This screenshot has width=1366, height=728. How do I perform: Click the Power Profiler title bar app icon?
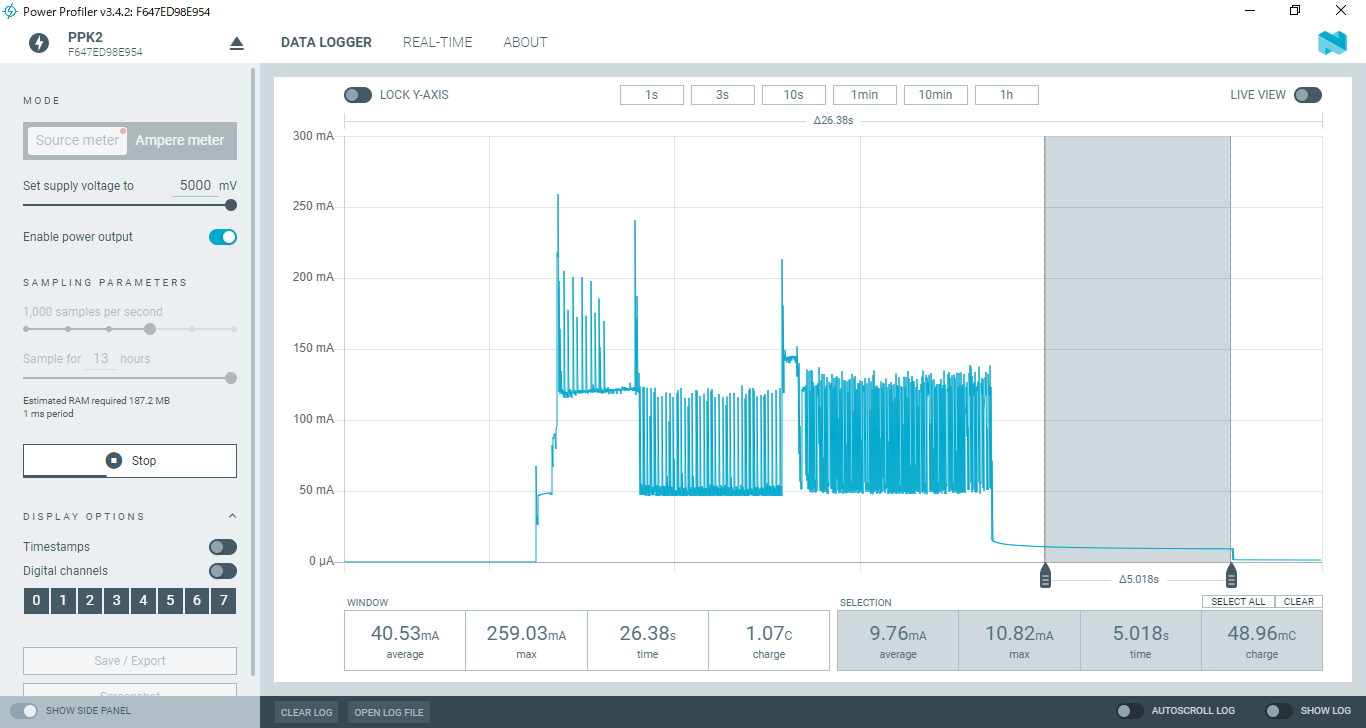pyautogui.click(x=10, y=11)
